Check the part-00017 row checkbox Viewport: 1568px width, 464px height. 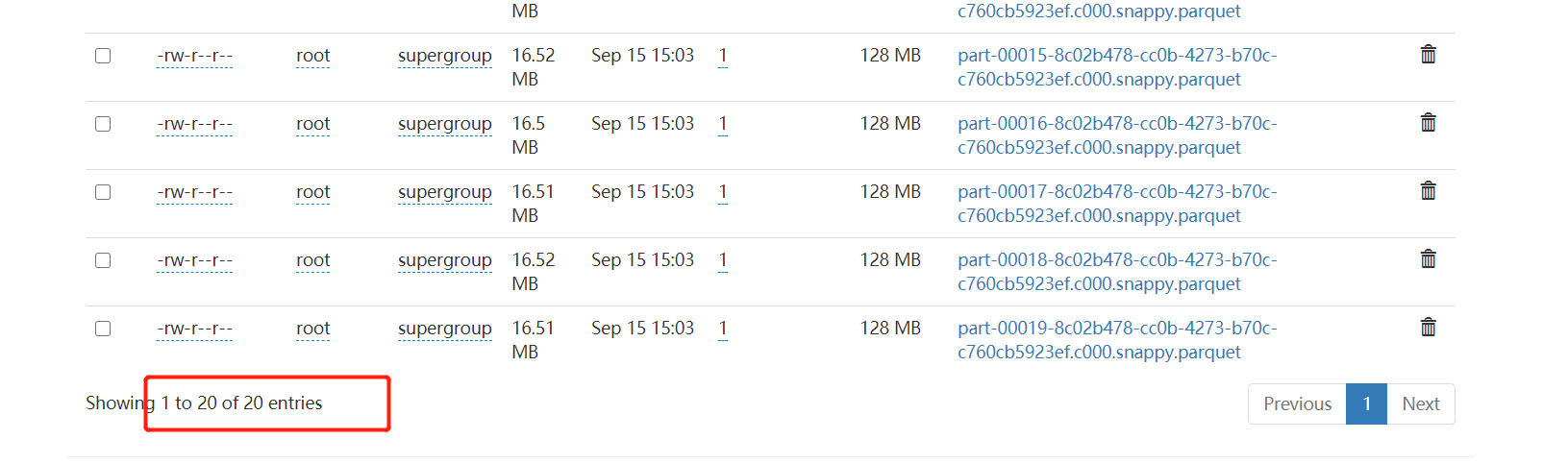point(103,192)
